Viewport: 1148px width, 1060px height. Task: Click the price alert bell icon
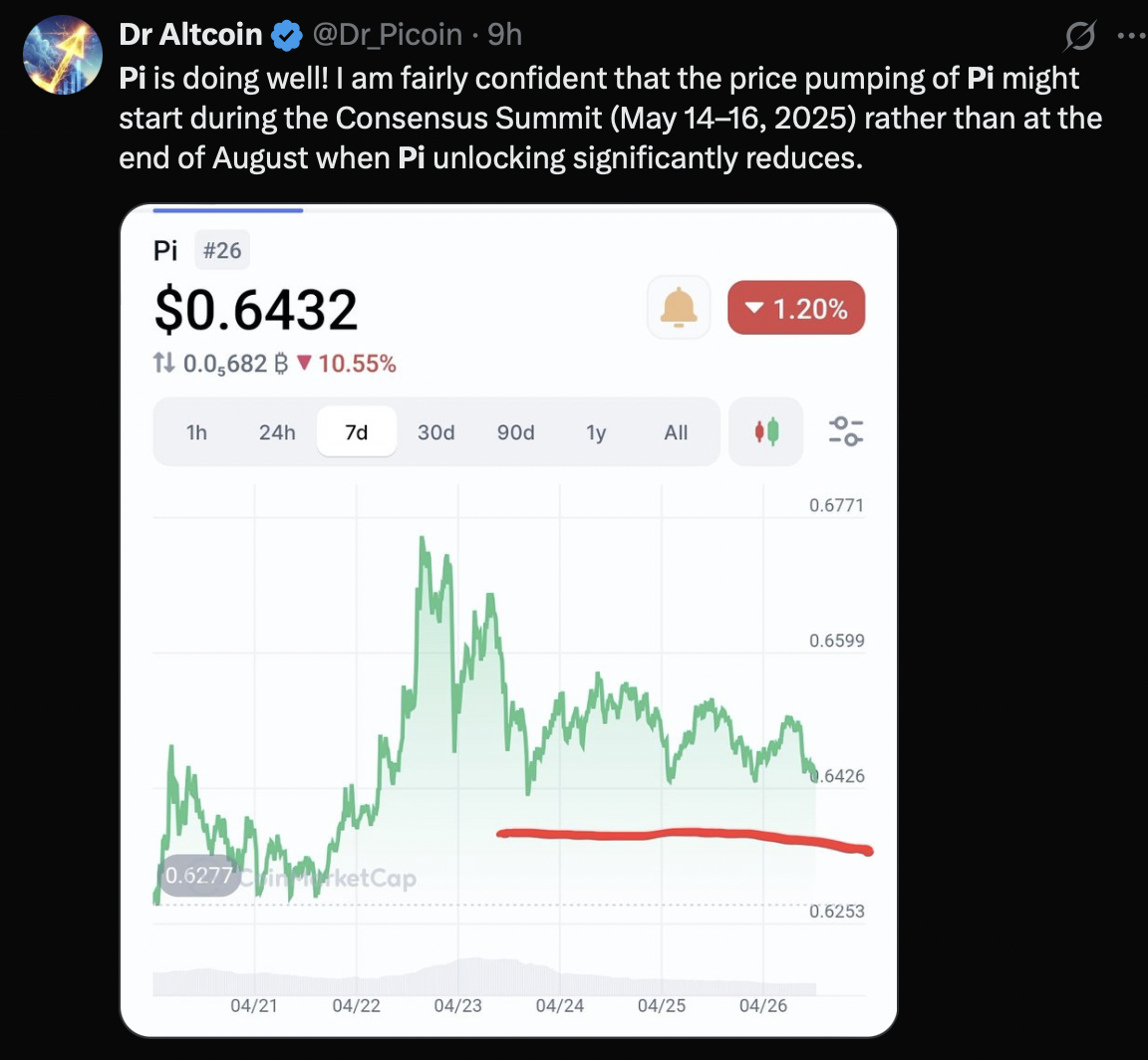pos(679,309)
